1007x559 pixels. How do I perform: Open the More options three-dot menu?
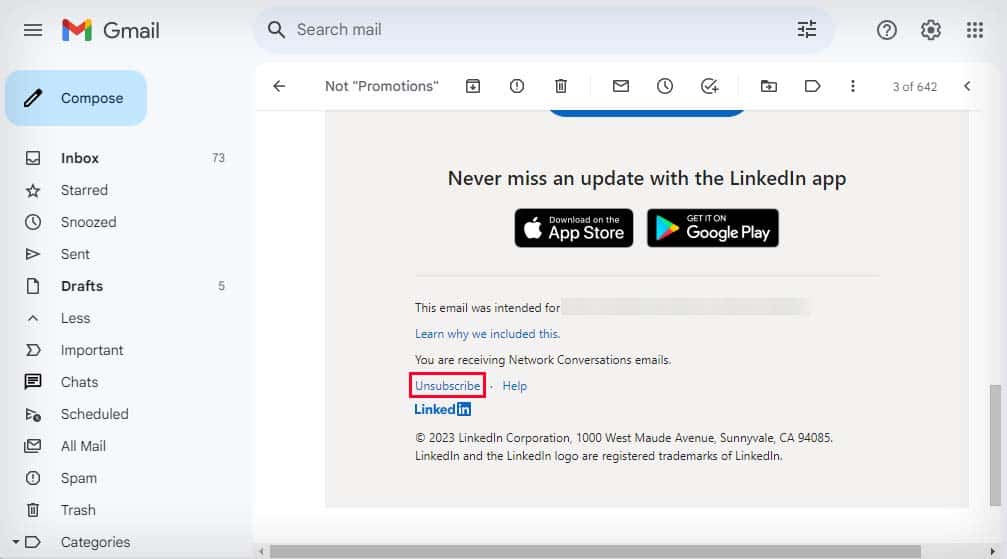(853, 86)
